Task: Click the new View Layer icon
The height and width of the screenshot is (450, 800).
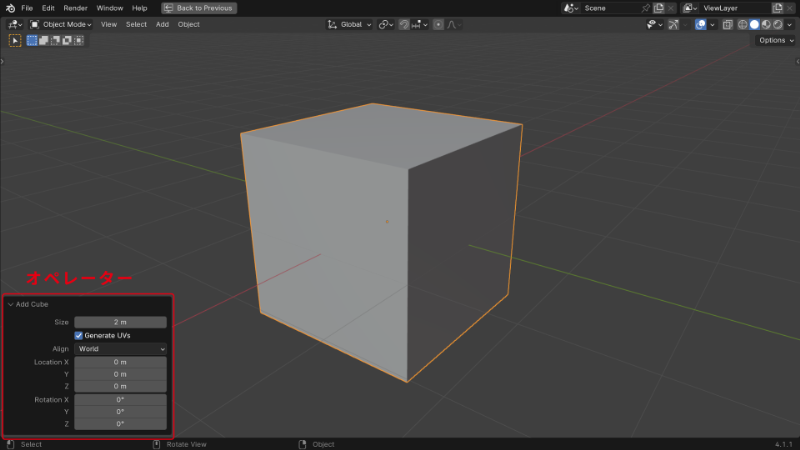Action: 777,8
